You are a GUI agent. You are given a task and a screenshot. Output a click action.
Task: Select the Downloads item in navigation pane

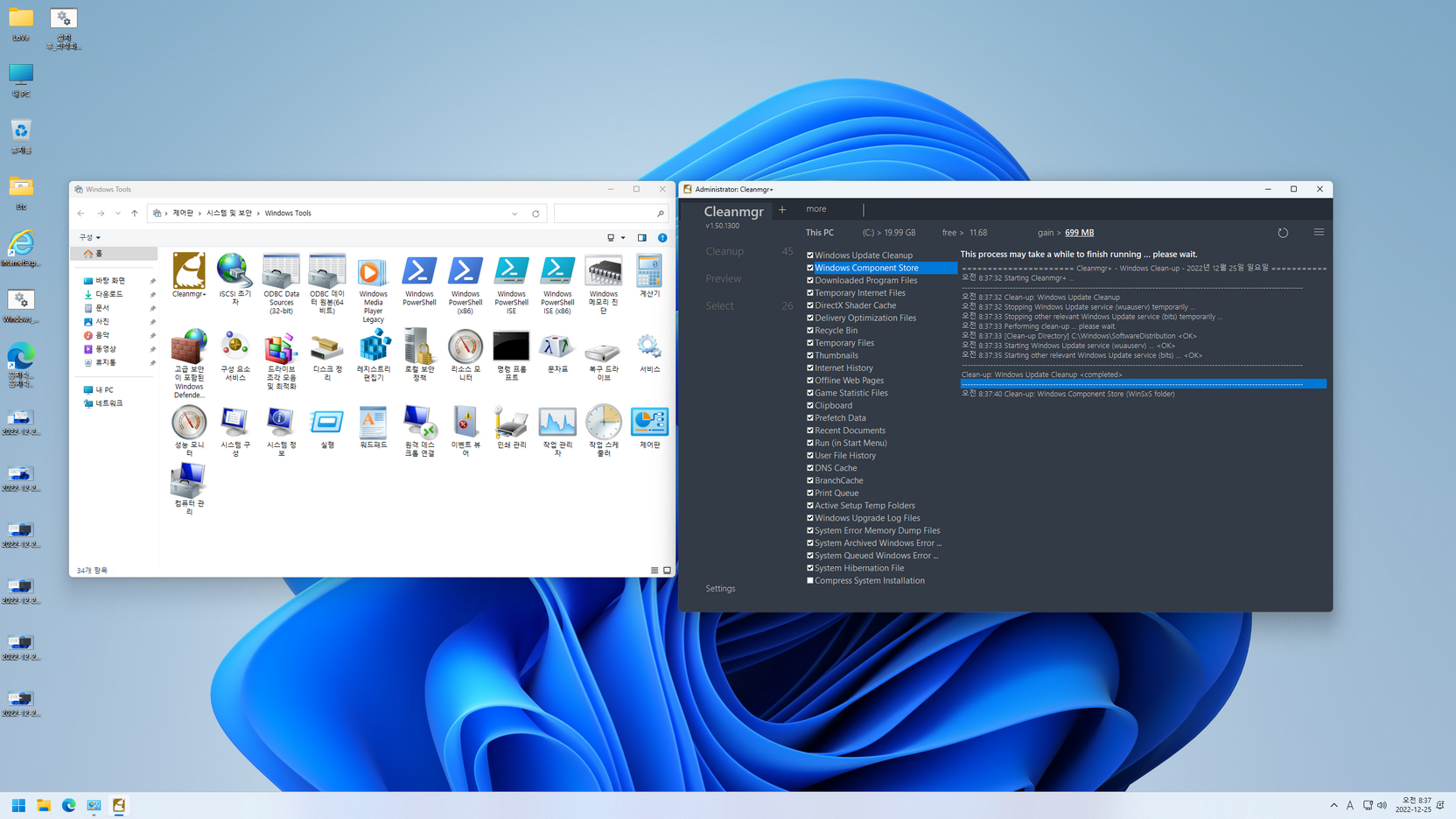tap(108, 295)
